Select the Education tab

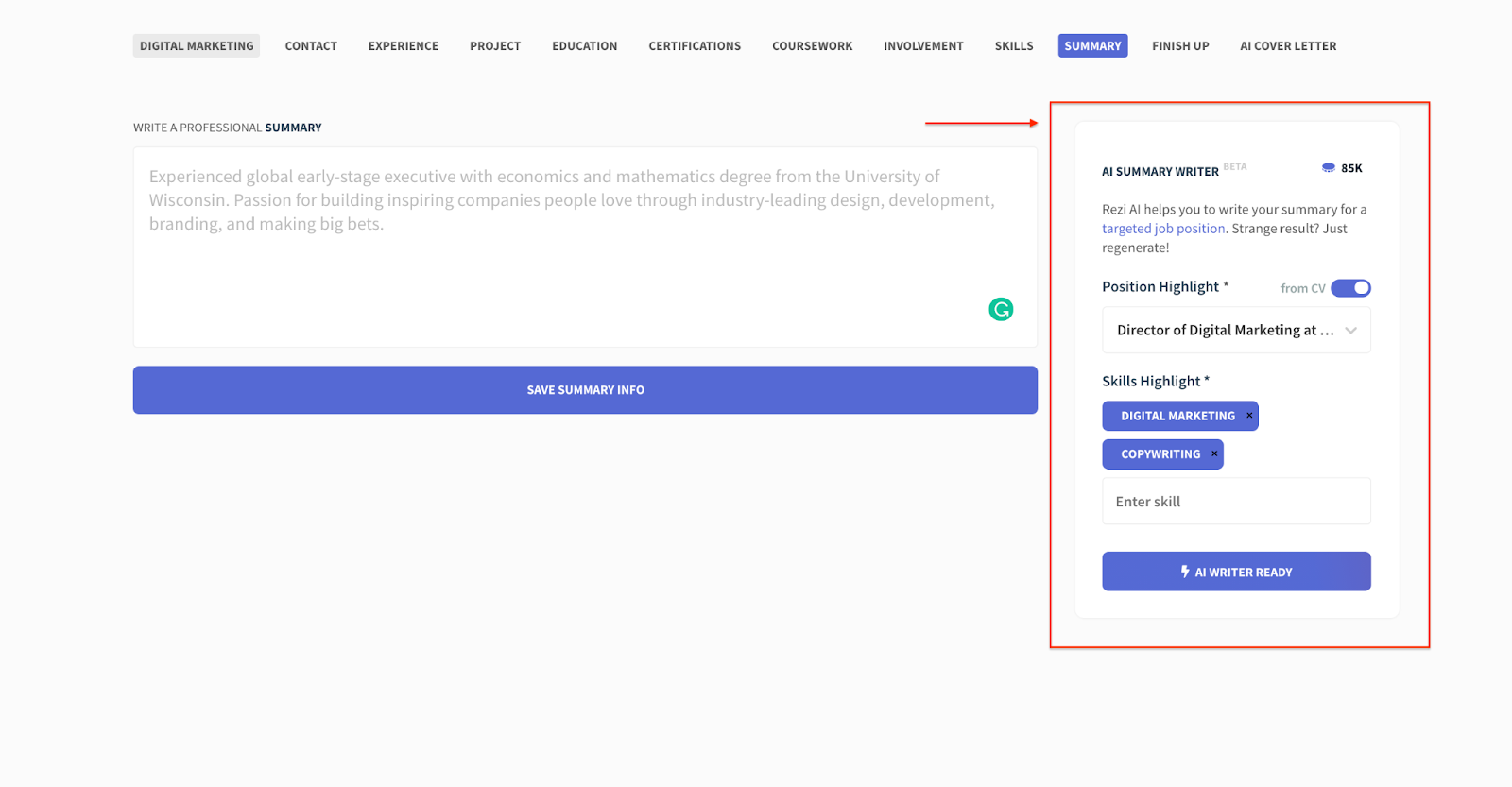[x=585, y=45]
